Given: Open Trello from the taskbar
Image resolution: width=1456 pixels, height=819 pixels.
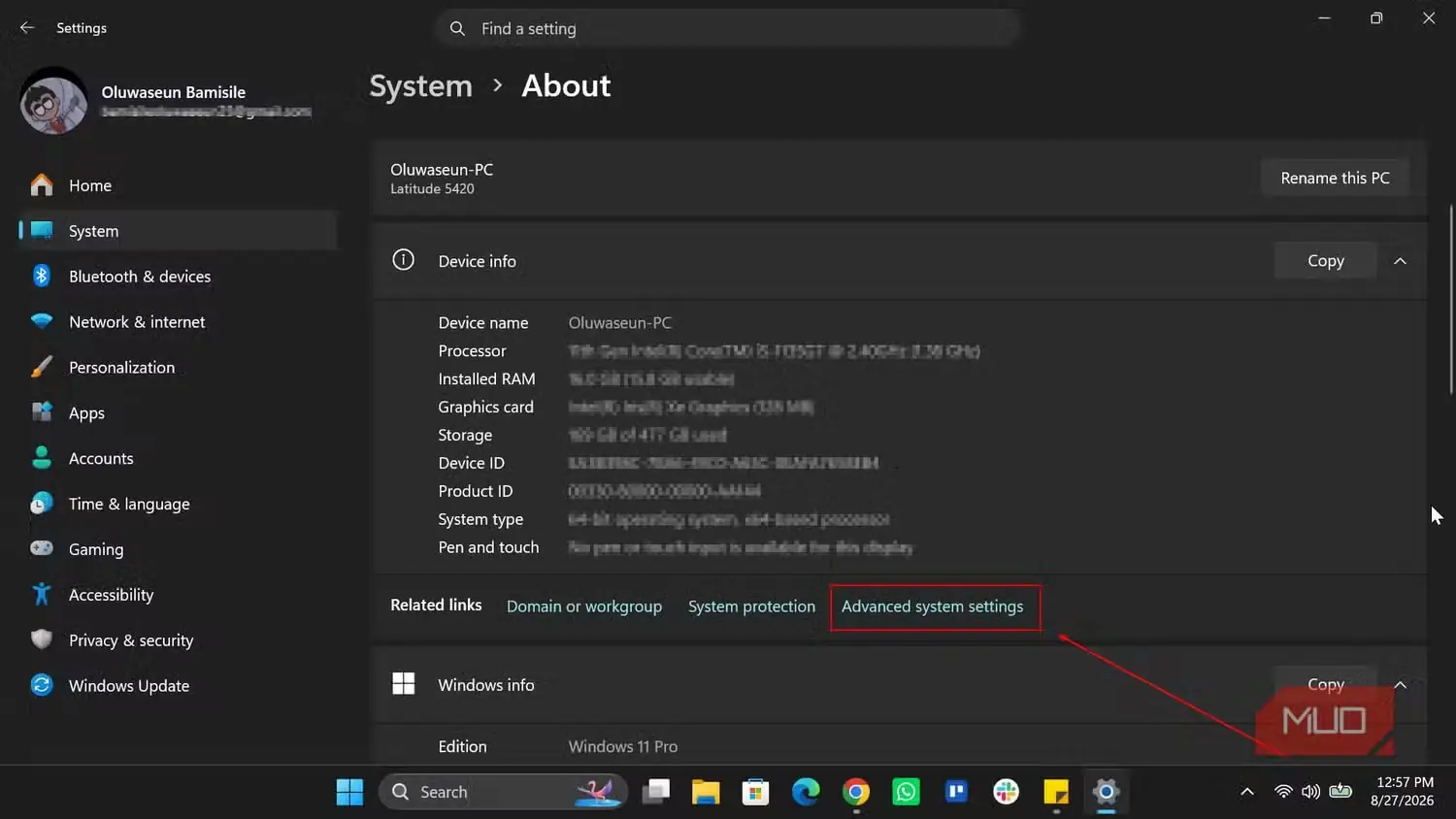Looking at the screenshot, I should coord(956,793).
